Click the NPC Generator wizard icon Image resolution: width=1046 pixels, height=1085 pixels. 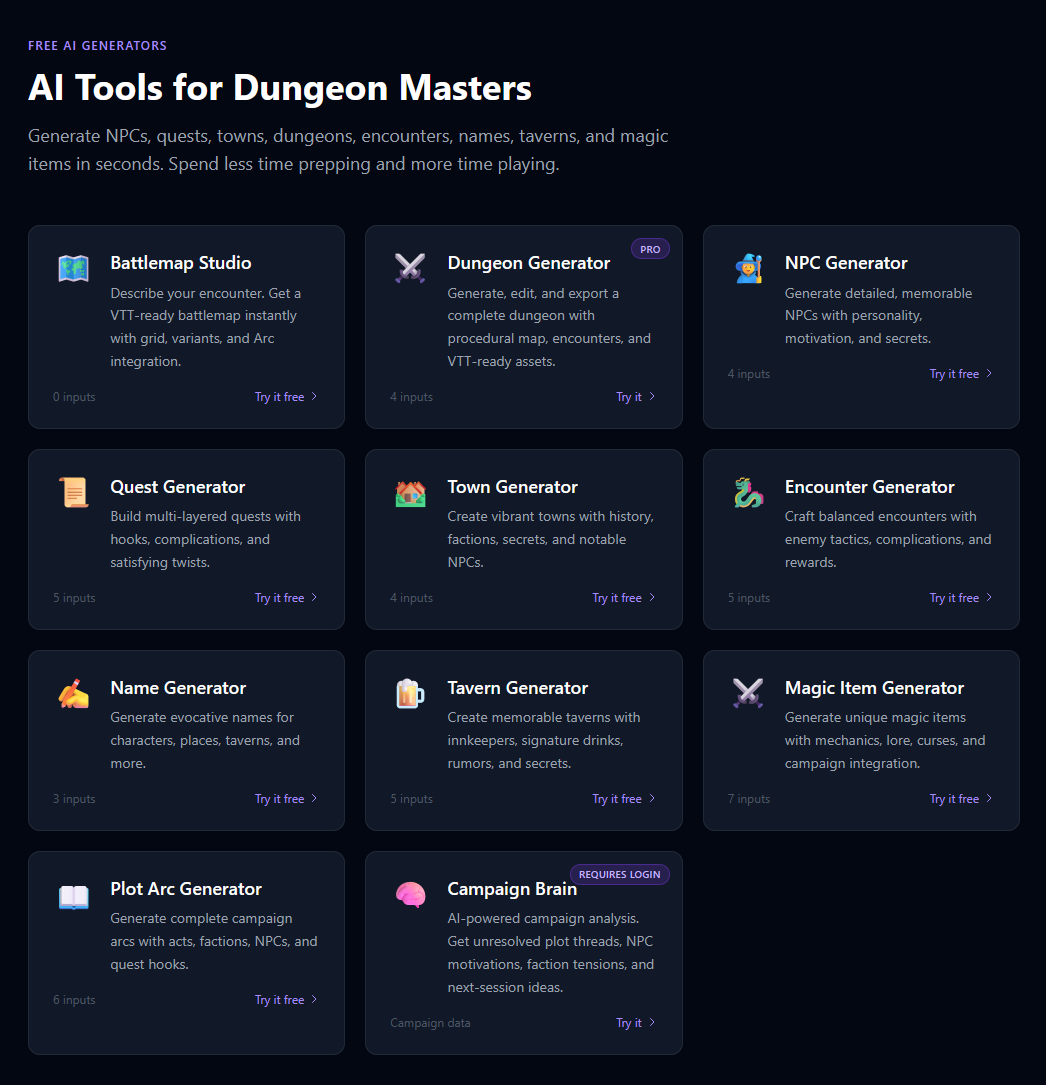(748, 268)
